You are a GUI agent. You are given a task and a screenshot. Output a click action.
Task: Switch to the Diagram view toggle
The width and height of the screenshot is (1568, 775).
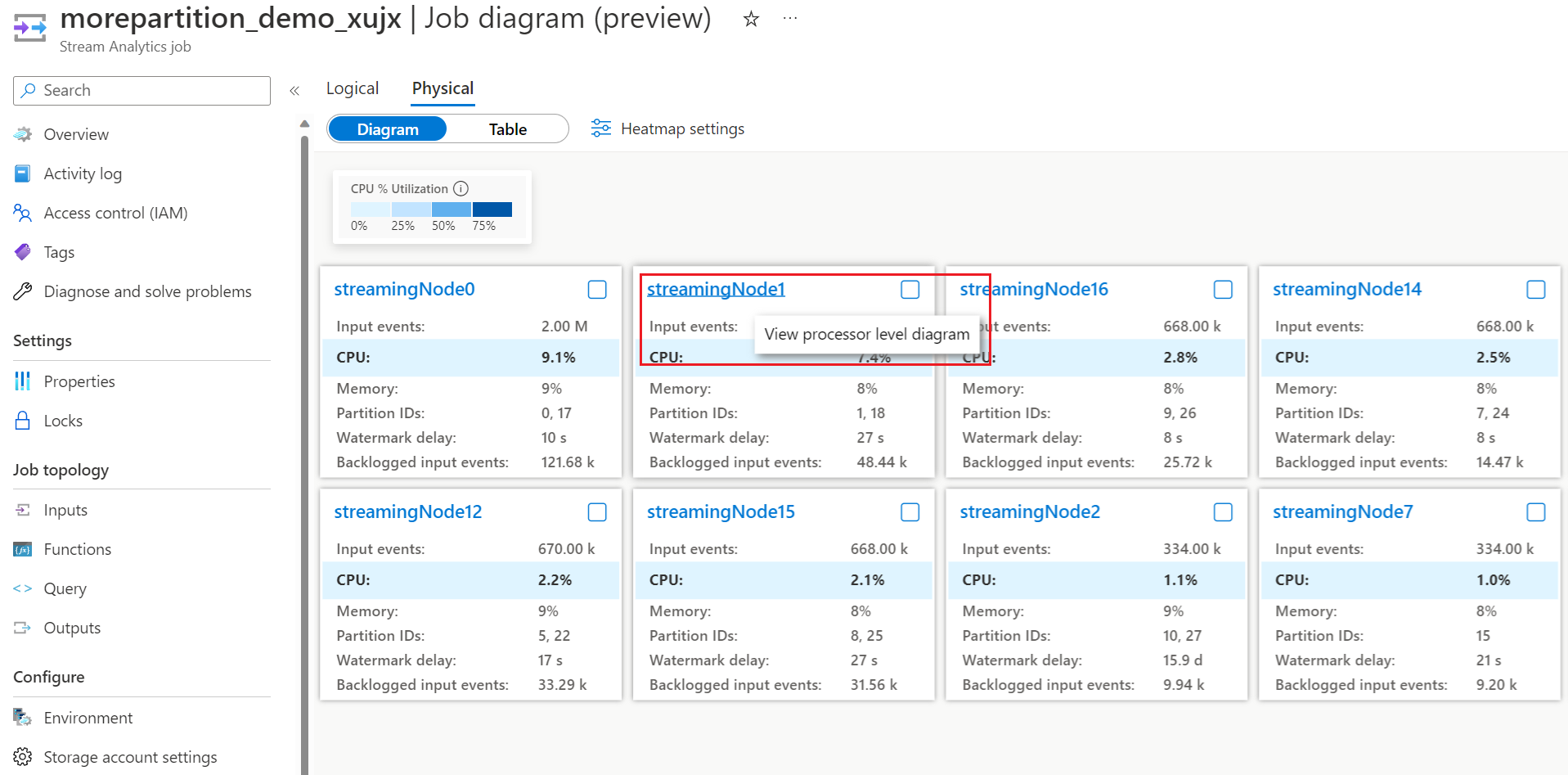pos(388,129)
